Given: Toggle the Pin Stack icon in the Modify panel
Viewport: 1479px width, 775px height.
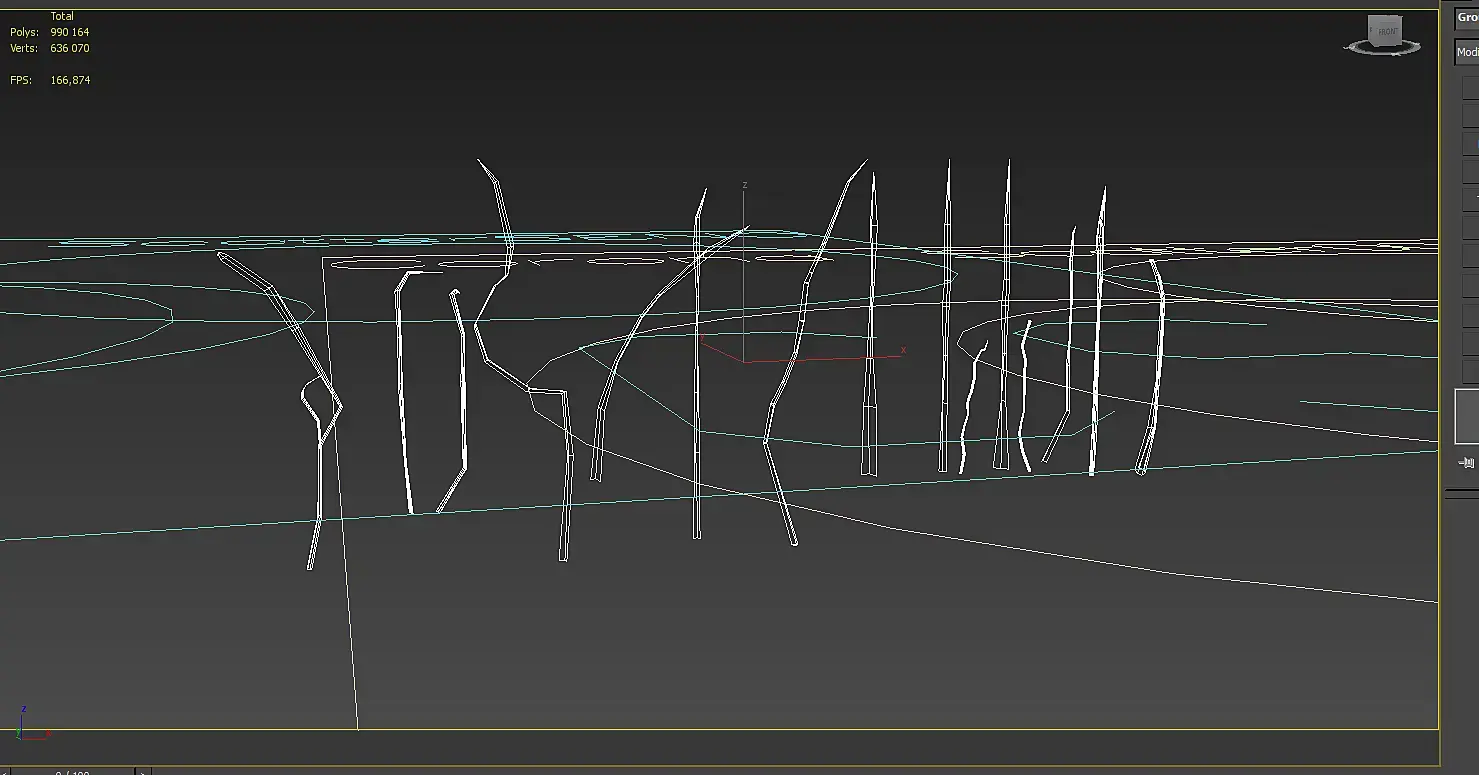Looking at the screenshot, I should click(x=1467, y=462).
